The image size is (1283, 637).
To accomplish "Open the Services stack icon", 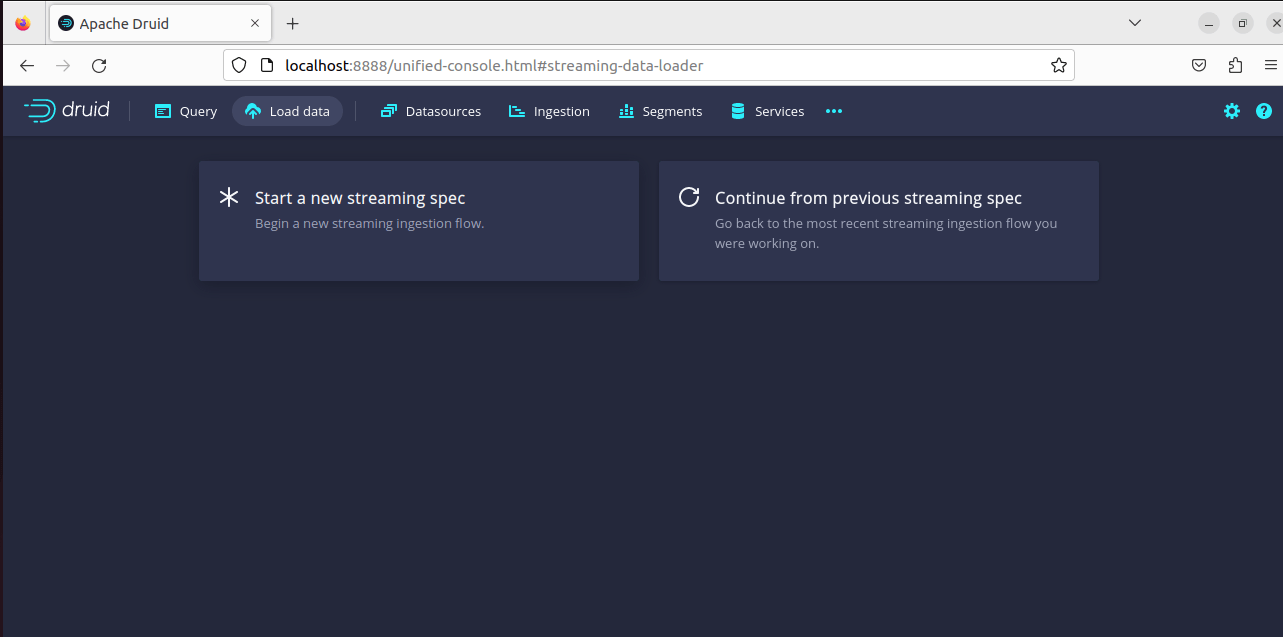I will click(737, 110).
